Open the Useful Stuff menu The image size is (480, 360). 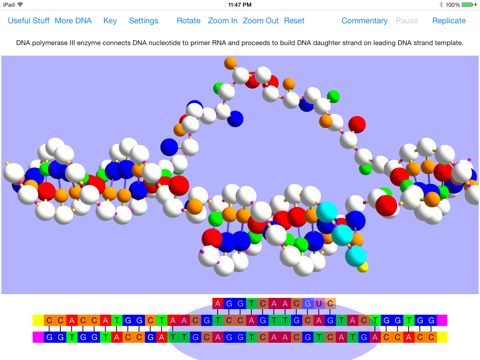pos(28,21)
